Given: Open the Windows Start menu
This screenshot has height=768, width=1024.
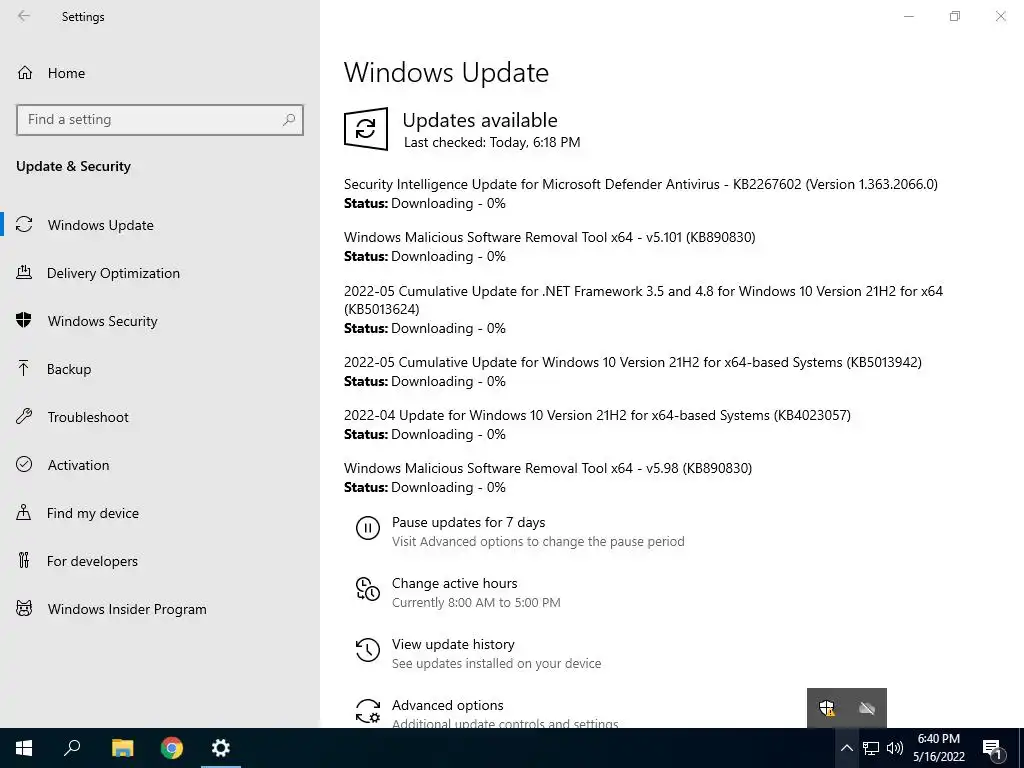Looking at the screenshot, I should click(24, 748).
